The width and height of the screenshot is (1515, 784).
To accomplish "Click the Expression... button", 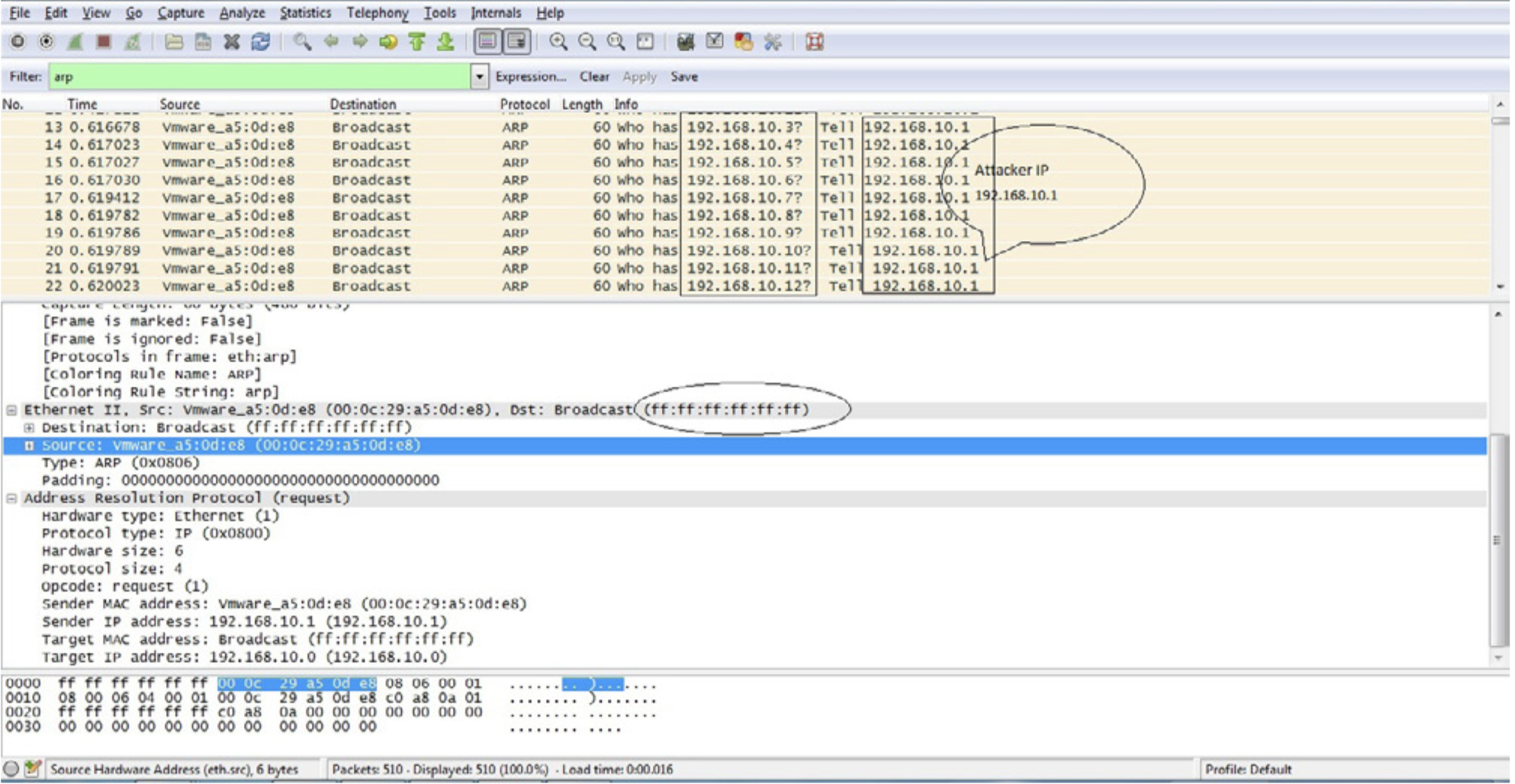I will (x=530, y=77).
